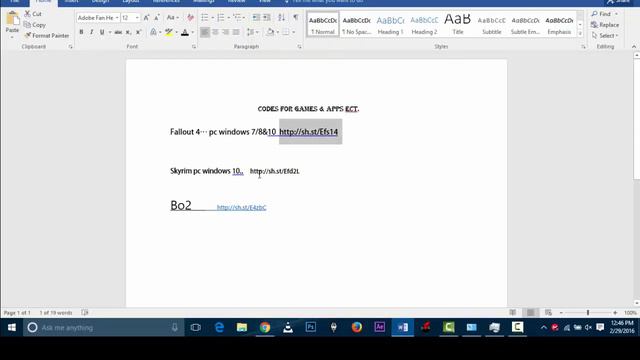The height and width of the screenshot is (360, 640).
Task: Click the zoom in plus icon
Action: tap(615, 313)
